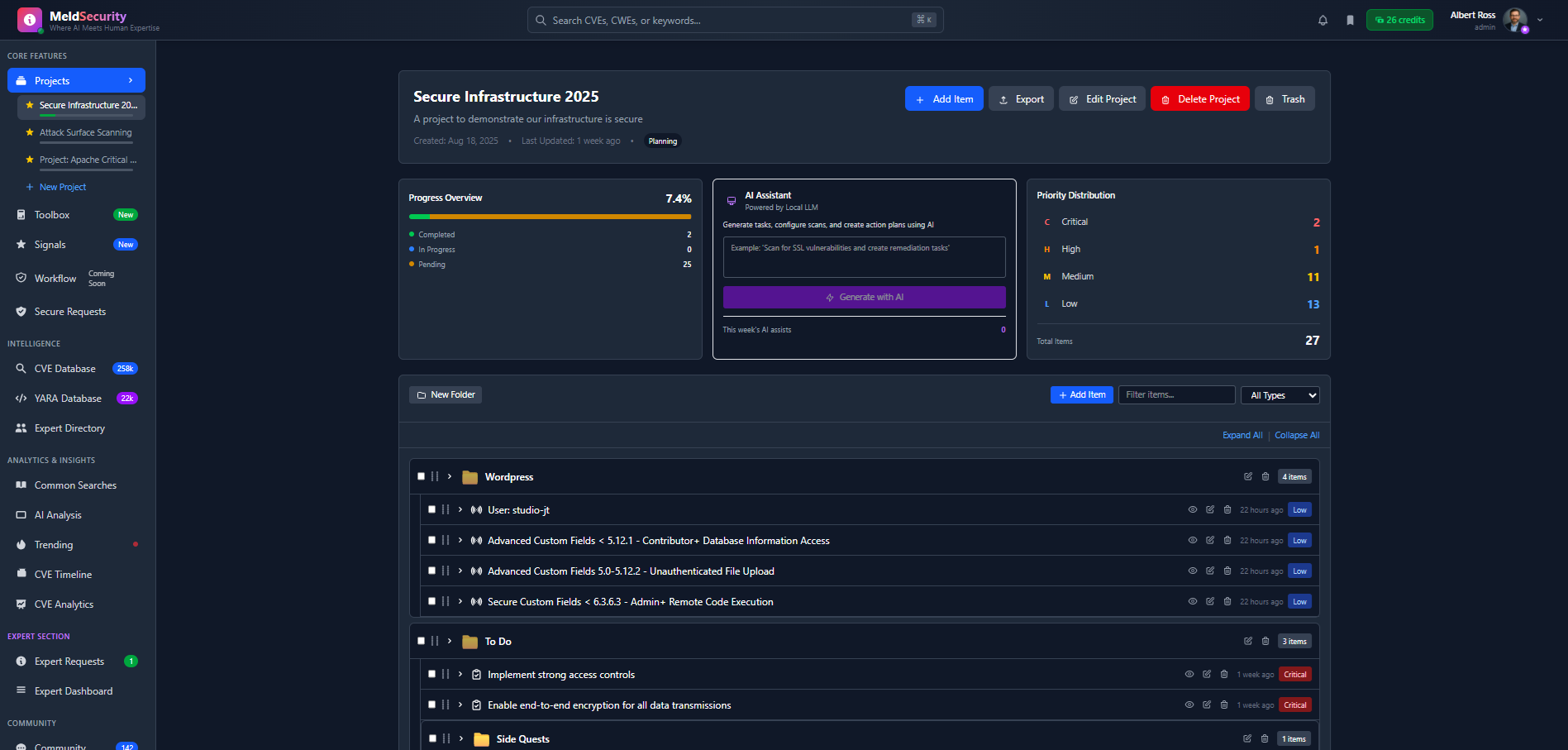Screen dimensions: 1568x750
Task: Tick the Secure Custom Fields item checkbox
Action: click(431, 601)
